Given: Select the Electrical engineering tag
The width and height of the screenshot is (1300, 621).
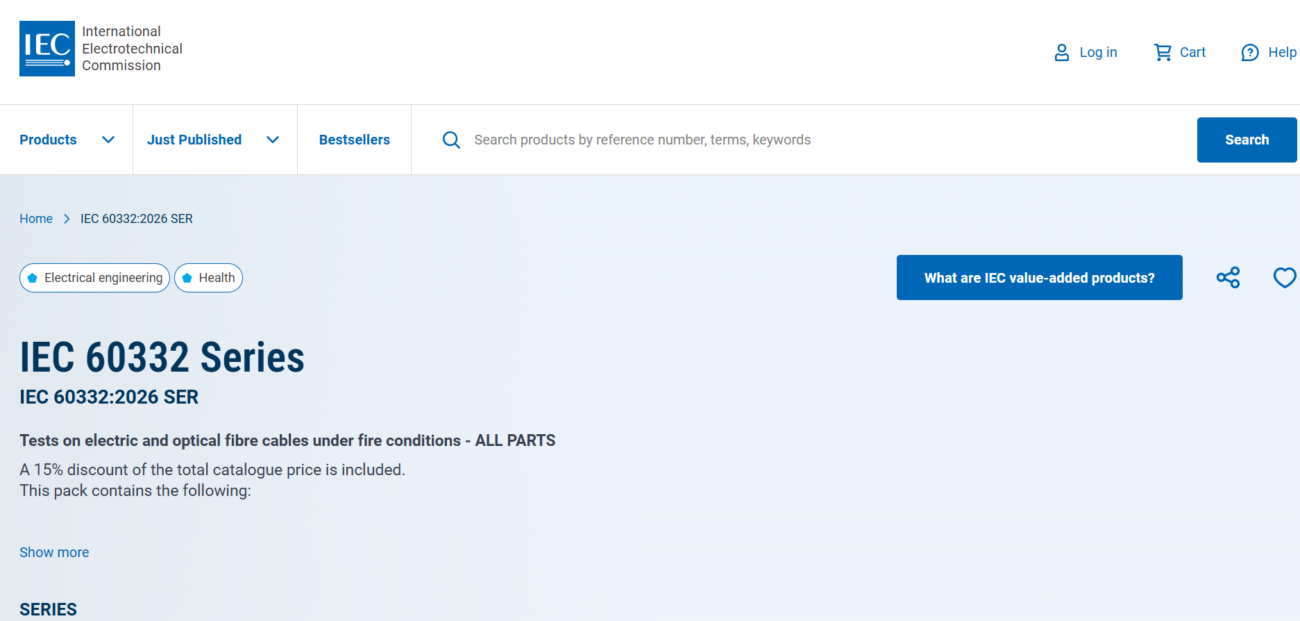Looking at the screenshot, I should pos(95,278).
